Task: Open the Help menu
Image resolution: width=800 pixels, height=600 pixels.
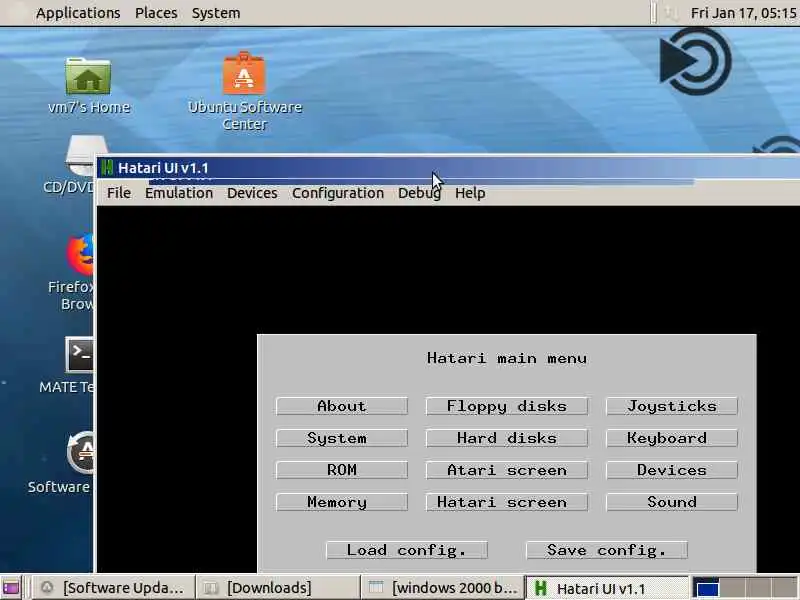Action: click(470, 193)
